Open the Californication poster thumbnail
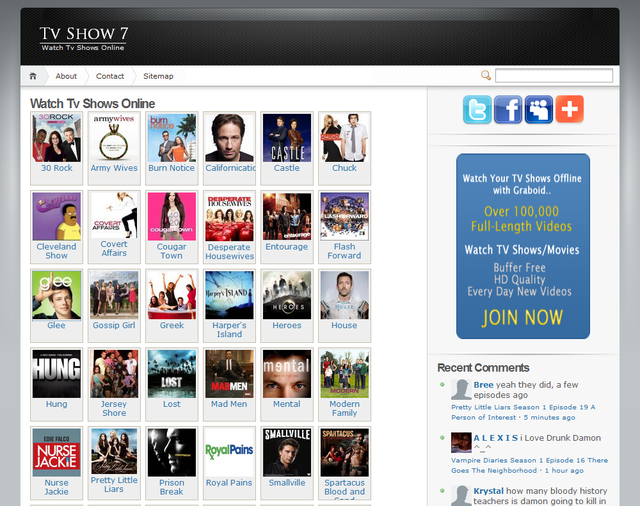Viewport: 640px width, 506px height. (229, 138)
